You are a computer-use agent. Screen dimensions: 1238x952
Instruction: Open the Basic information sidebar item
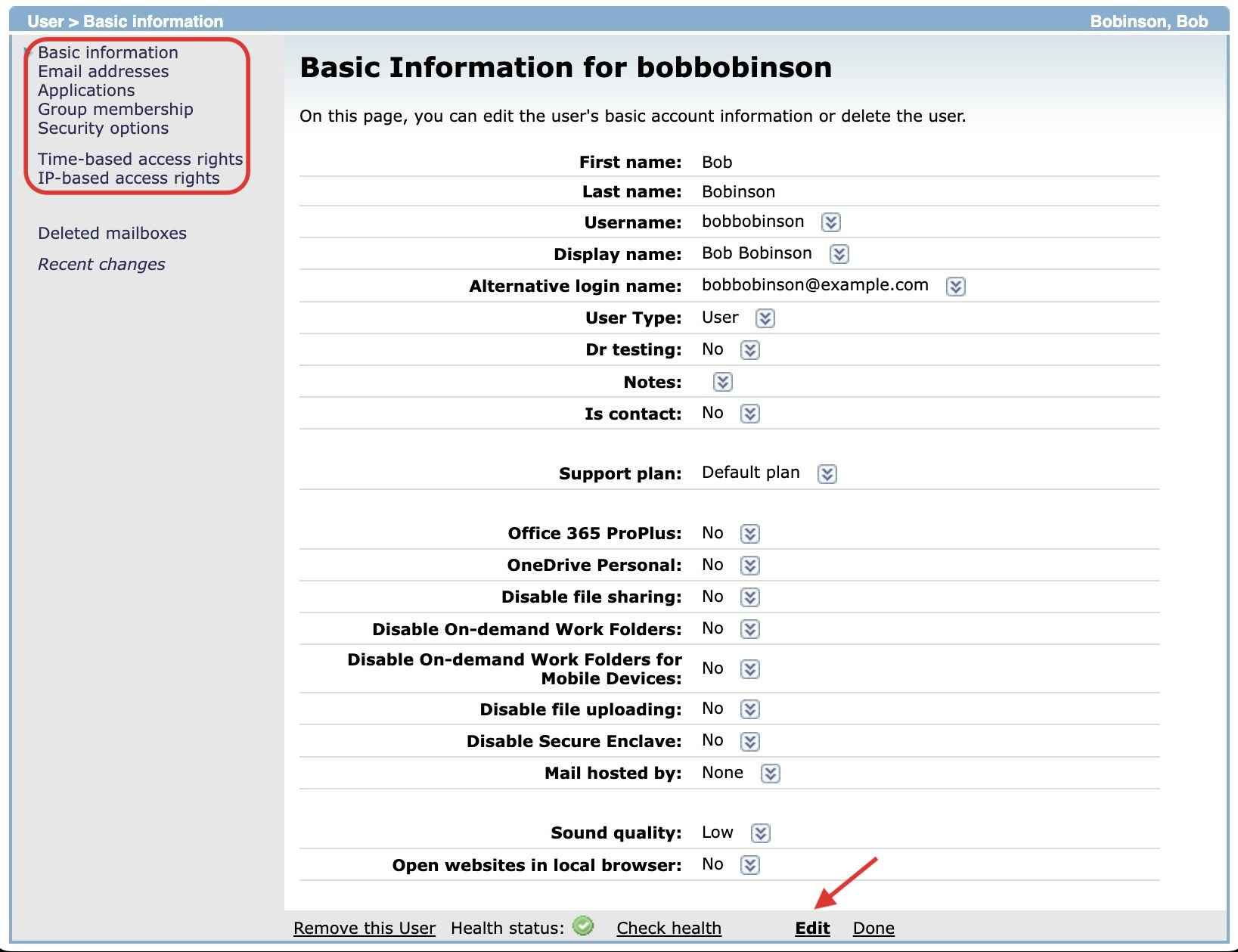108,52
